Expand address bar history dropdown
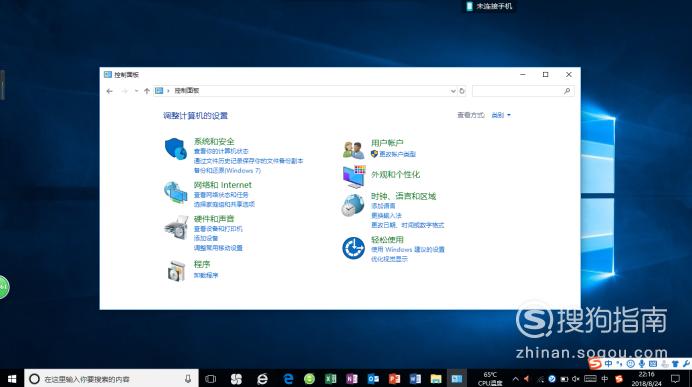The width and height of the screenshot is (692, 387). [x=453, y=91]
